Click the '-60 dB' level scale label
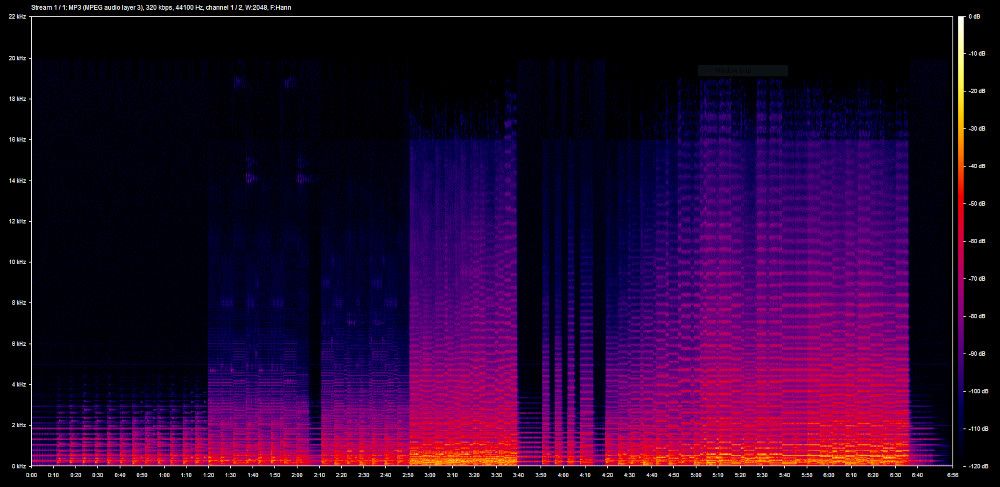Screen dimensions: 1000x487 [977, 242]
